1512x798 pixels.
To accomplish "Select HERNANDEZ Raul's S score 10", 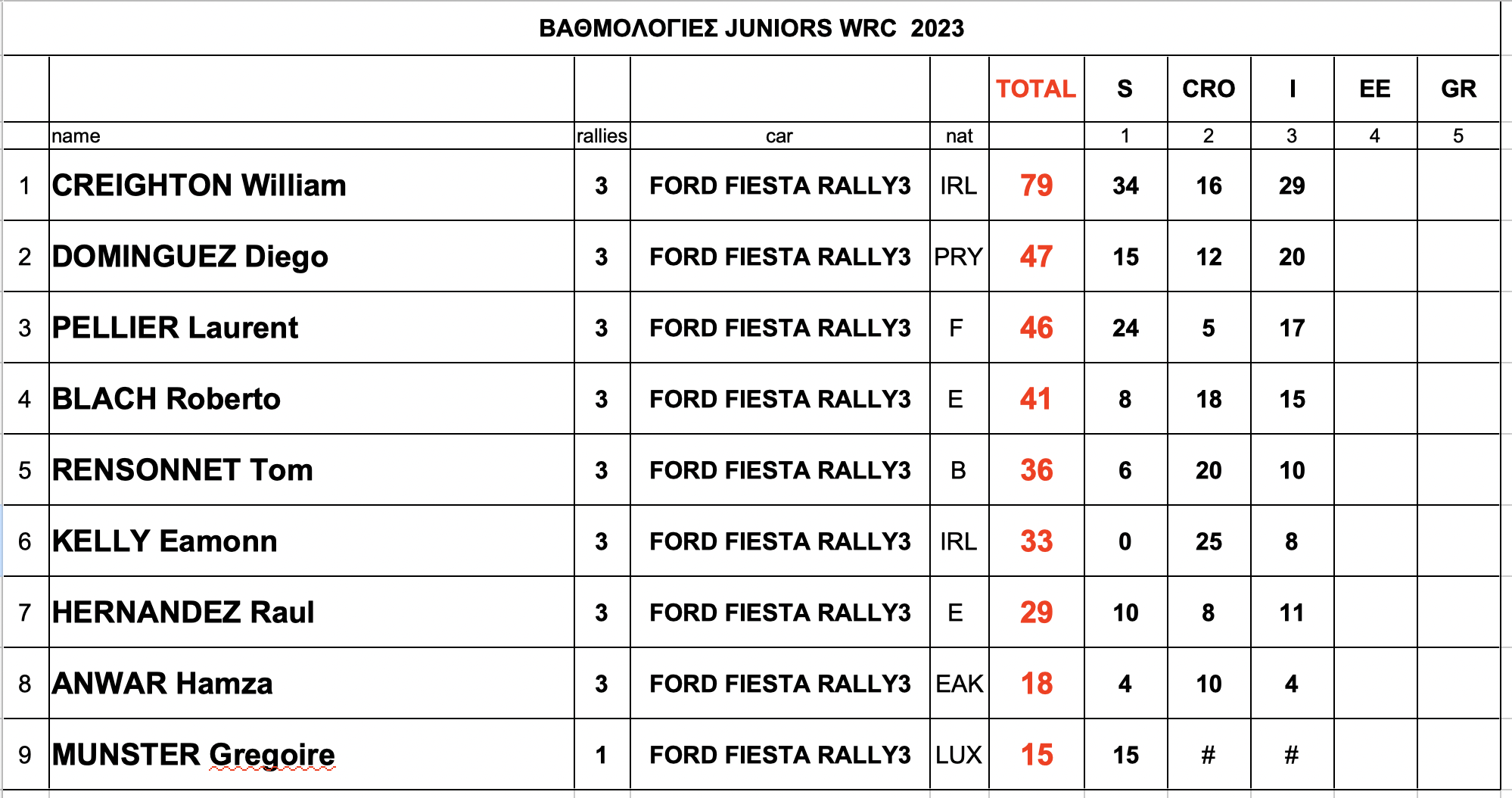I will pyautogui.click(x=1125, y=613).
